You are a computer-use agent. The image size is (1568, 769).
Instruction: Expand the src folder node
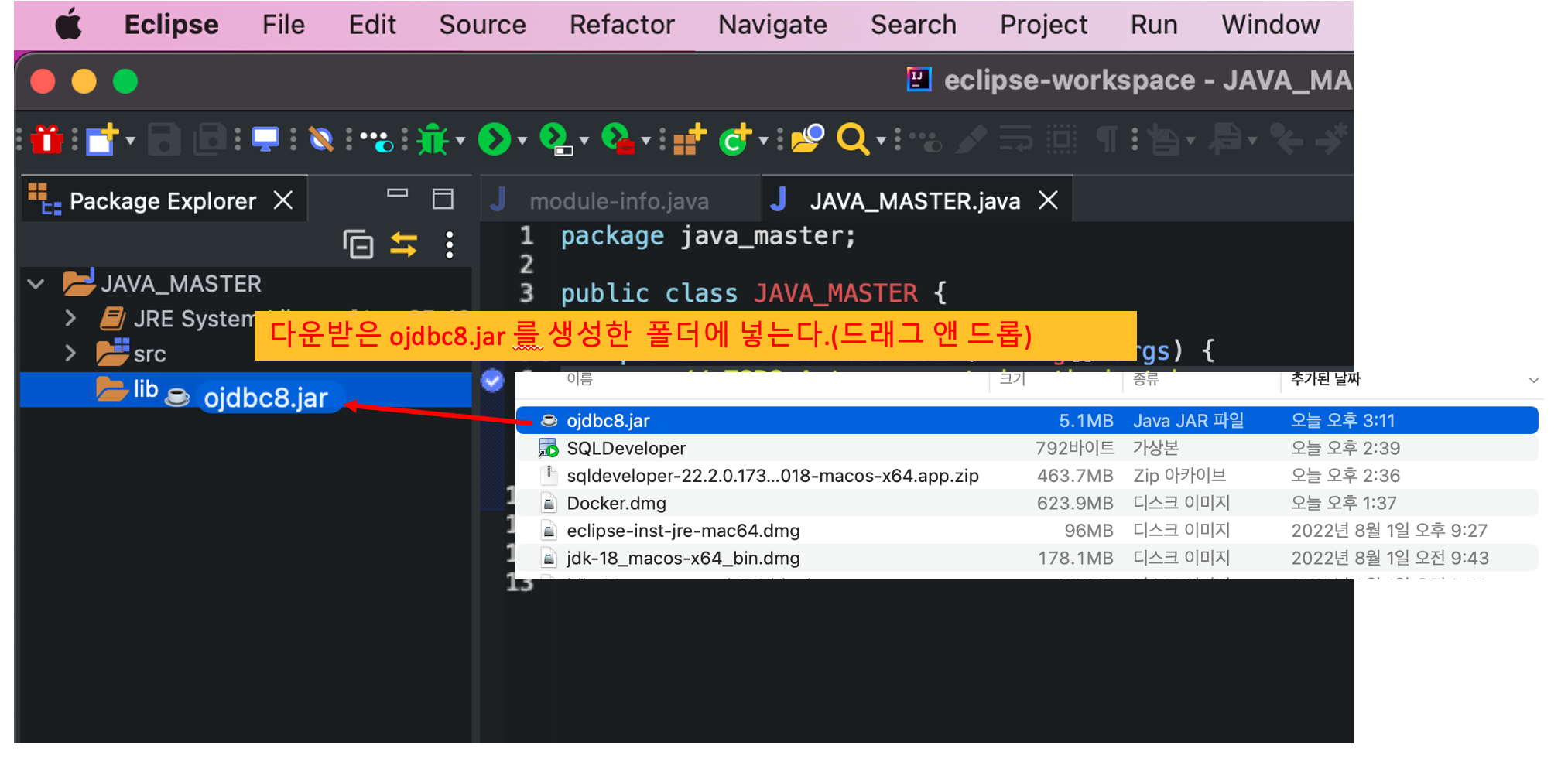[x=70, y=354]
